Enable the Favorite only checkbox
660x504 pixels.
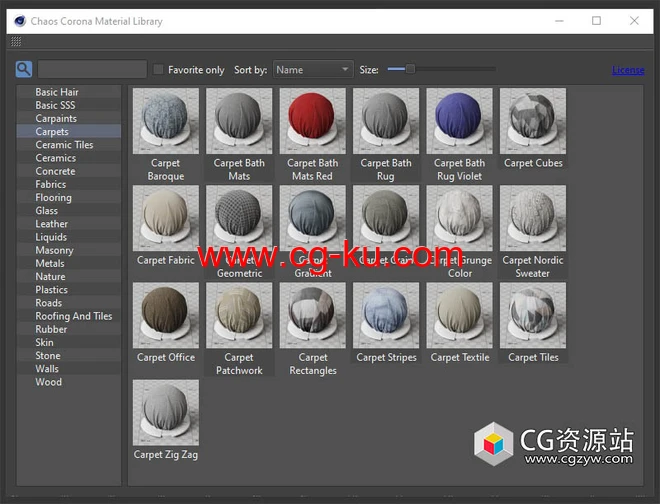click(158, 69)
